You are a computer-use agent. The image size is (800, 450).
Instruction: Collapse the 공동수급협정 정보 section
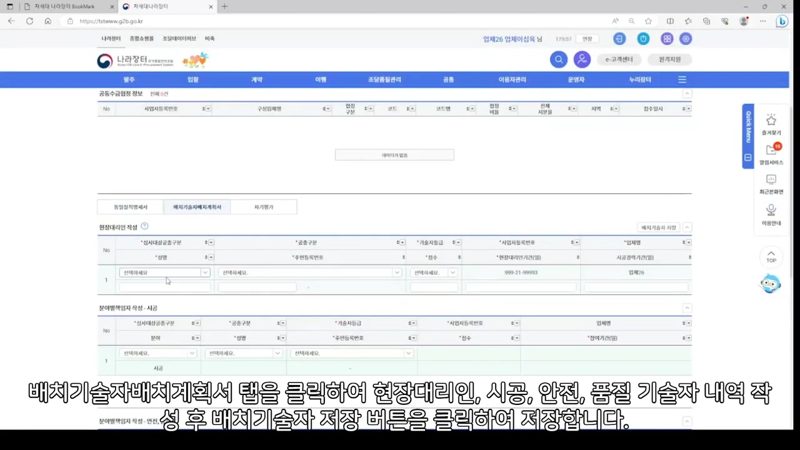click(x=687, y=94)
